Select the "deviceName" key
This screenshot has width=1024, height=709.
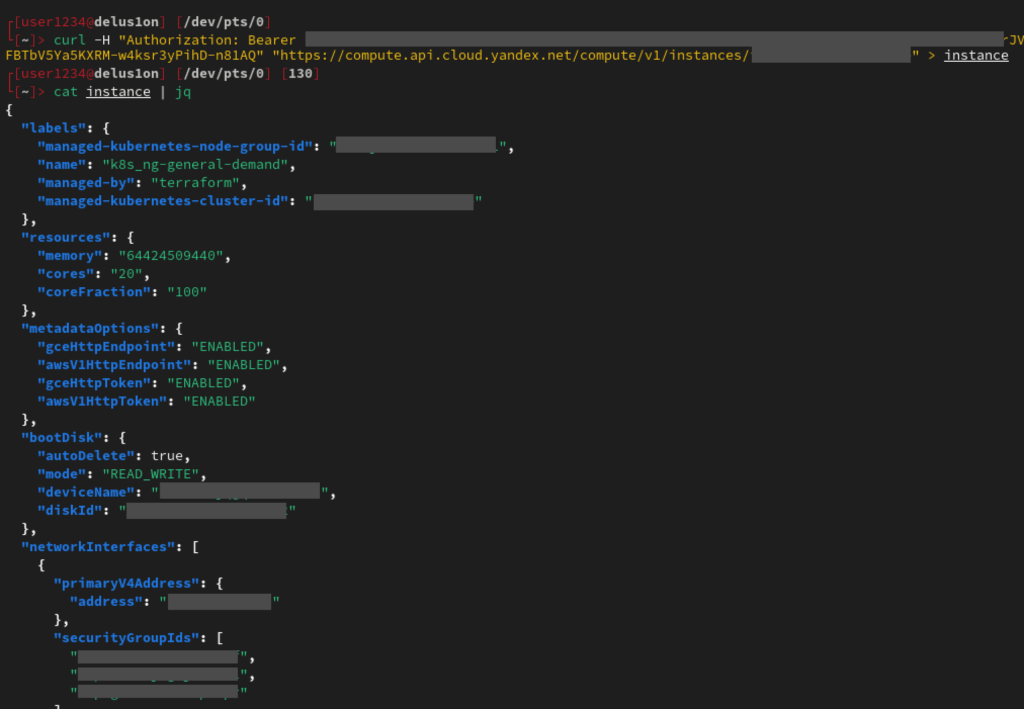86,492
